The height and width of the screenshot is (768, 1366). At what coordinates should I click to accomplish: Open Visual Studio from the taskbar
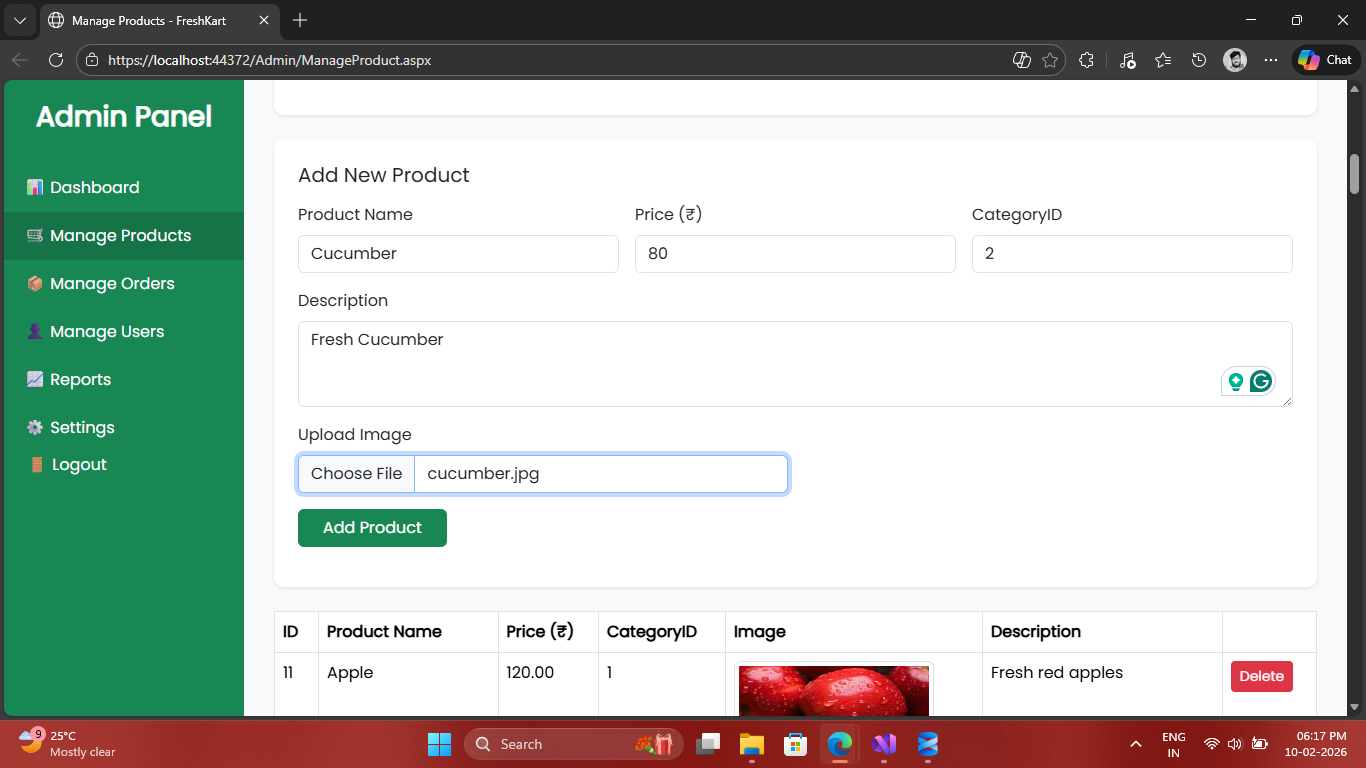[884, 744]
